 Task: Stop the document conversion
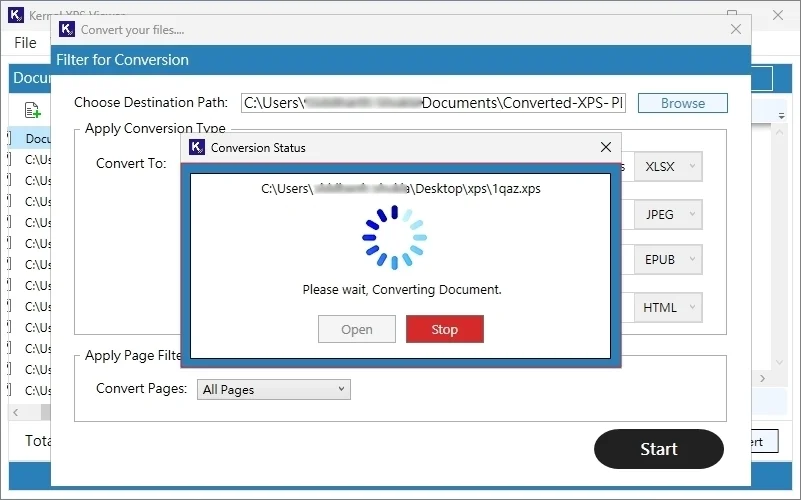point(444,329)
